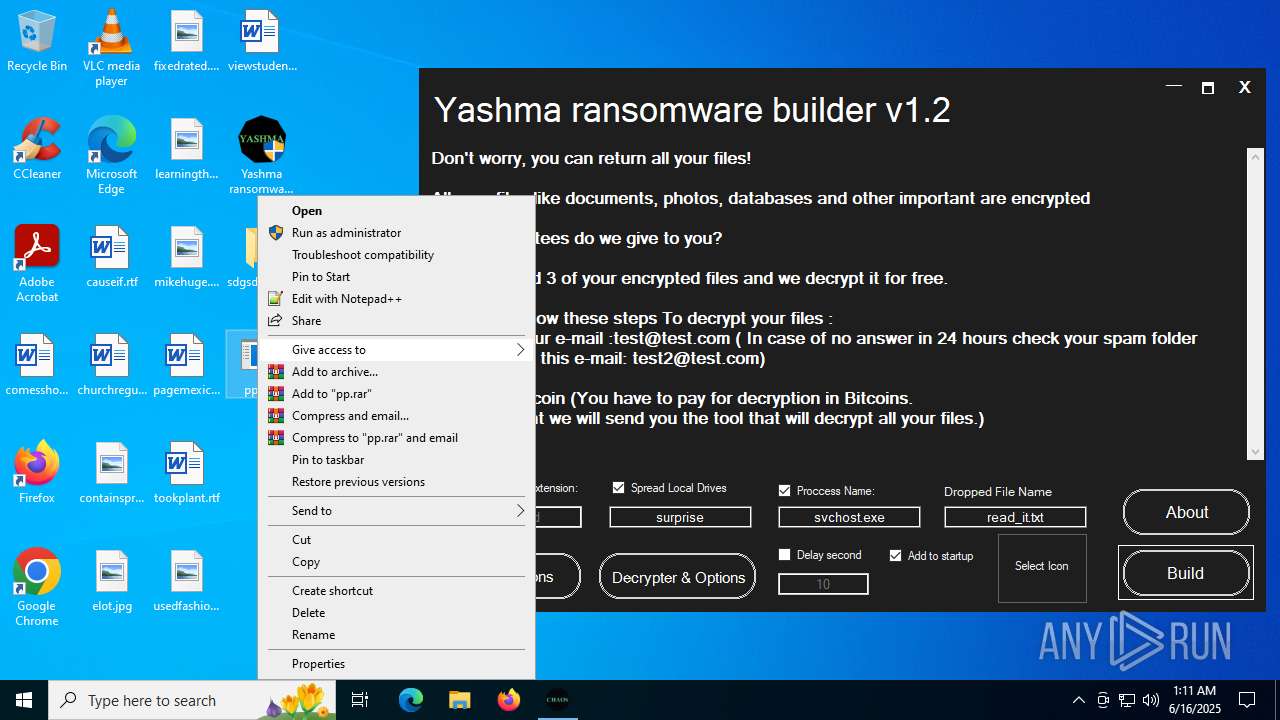
Task: Toggle the Proccess Name checkbox
Action: 785,491
